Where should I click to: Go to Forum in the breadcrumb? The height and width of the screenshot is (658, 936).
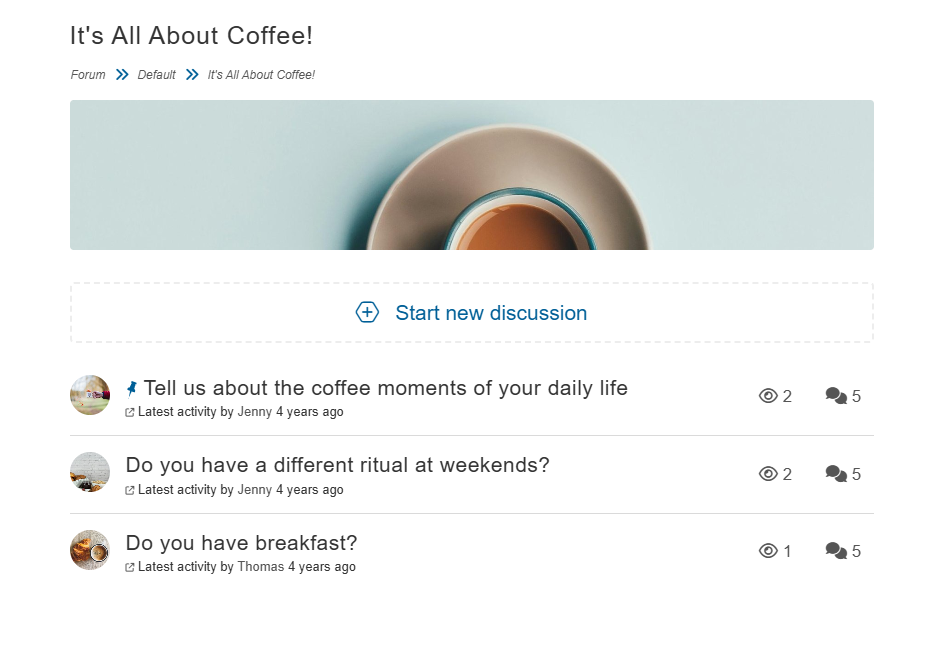(88, 75)
